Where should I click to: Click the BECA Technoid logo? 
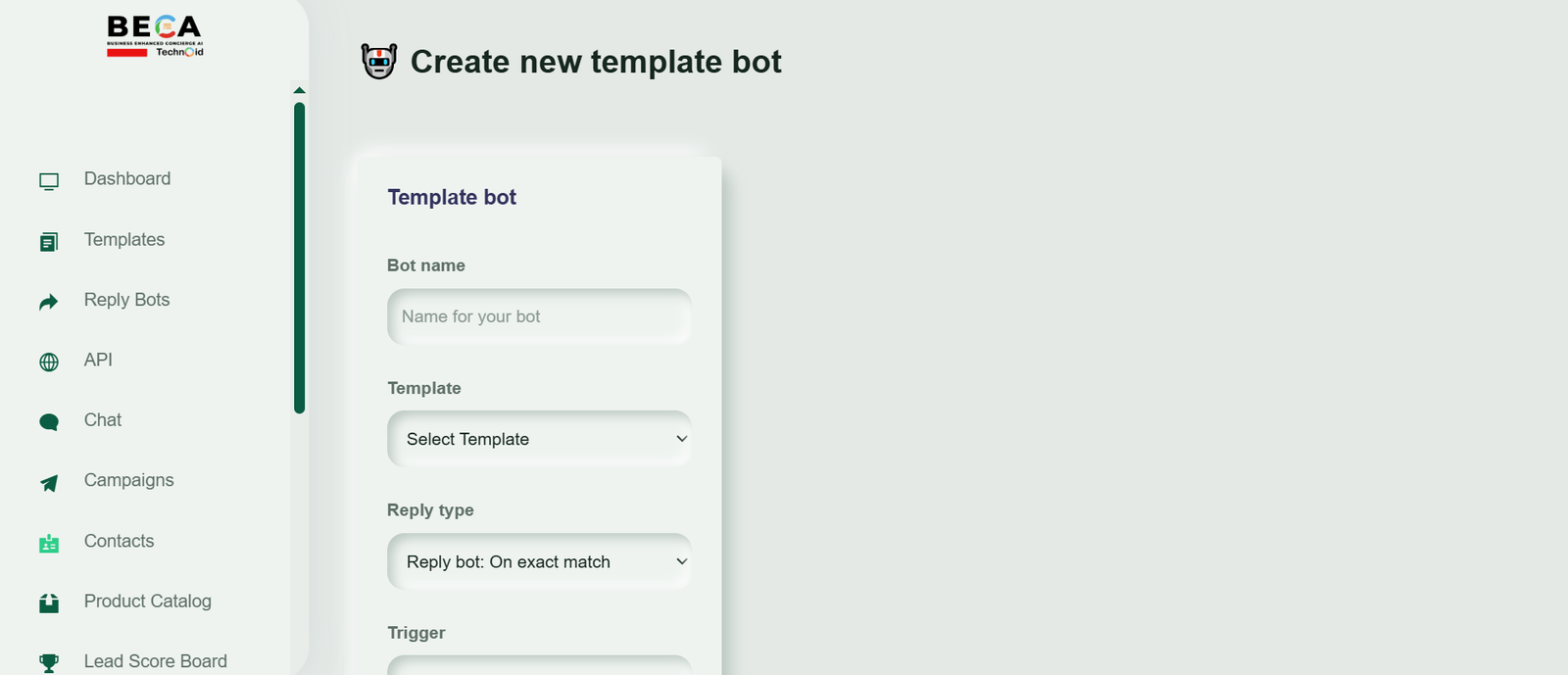point(155,36)
